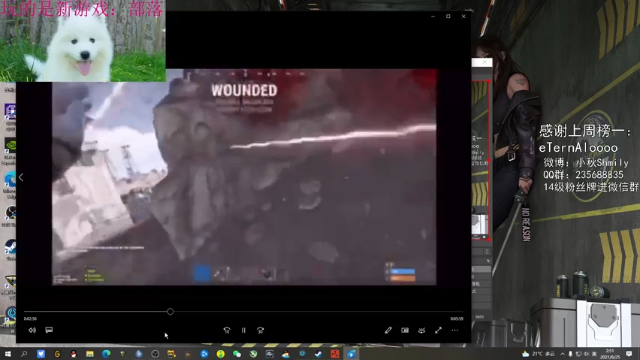Open WeChat from the taskbar
This screenshot has width=640, height=360.
(237, 354)
